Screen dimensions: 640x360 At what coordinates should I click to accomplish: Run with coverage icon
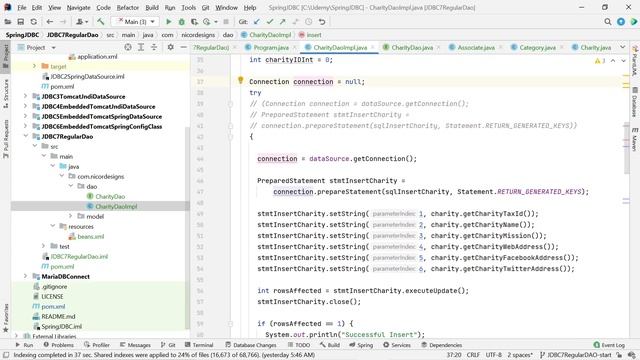(x=194, y=22)
